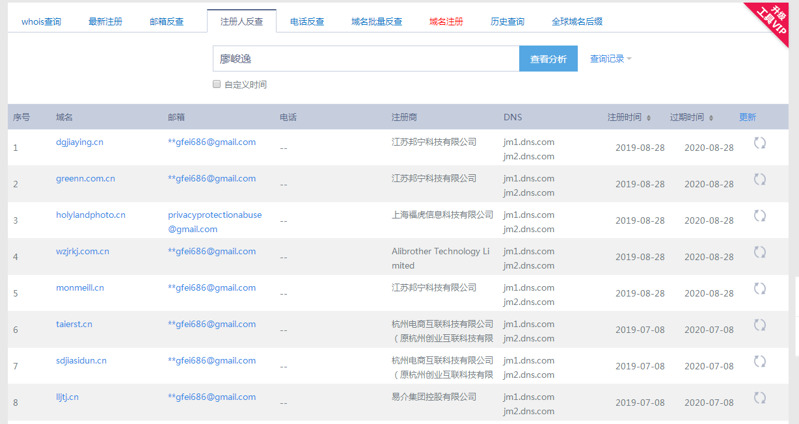Refresh the sdjiasidun.cn row
Image resolution: width=799 pixels, height=424 pixels.
[759, 361]
